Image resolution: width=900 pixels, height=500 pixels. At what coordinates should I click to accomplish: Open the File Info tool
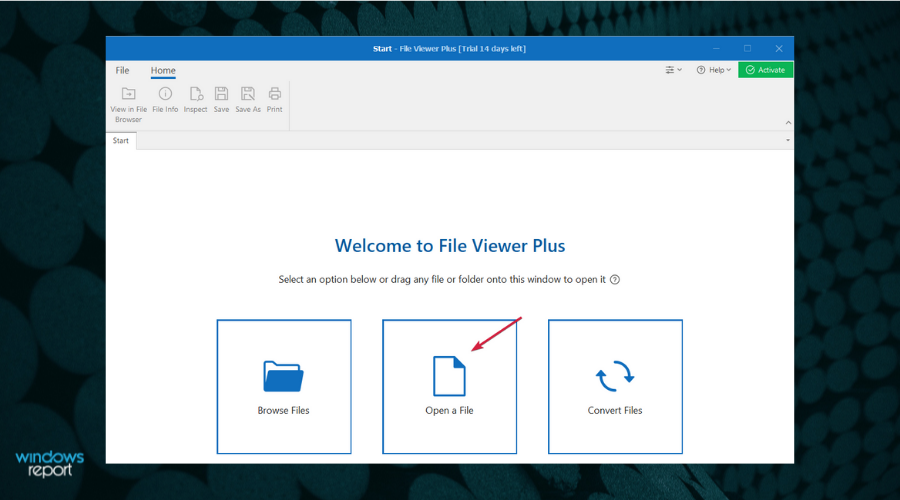click(165, 99)
